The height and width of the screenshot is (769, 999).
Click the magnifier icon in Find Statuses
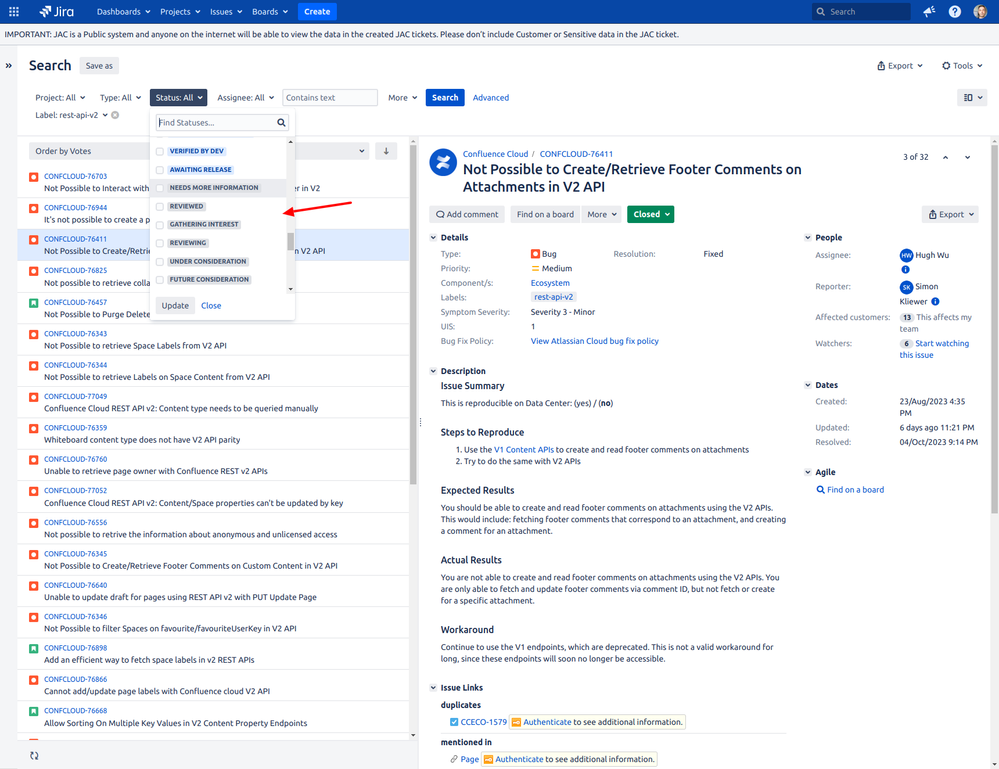coord(281,122)
